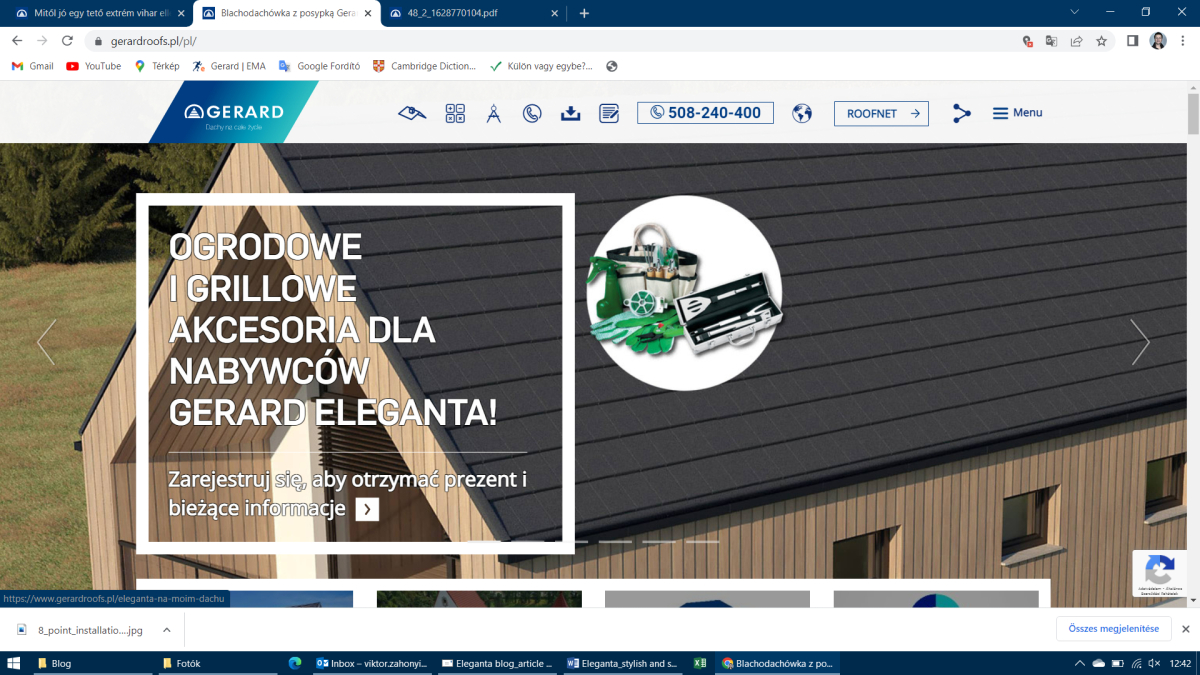Click the address bar URL field
The height and width of the screenshot is (675, 1200).
point(560,41)
